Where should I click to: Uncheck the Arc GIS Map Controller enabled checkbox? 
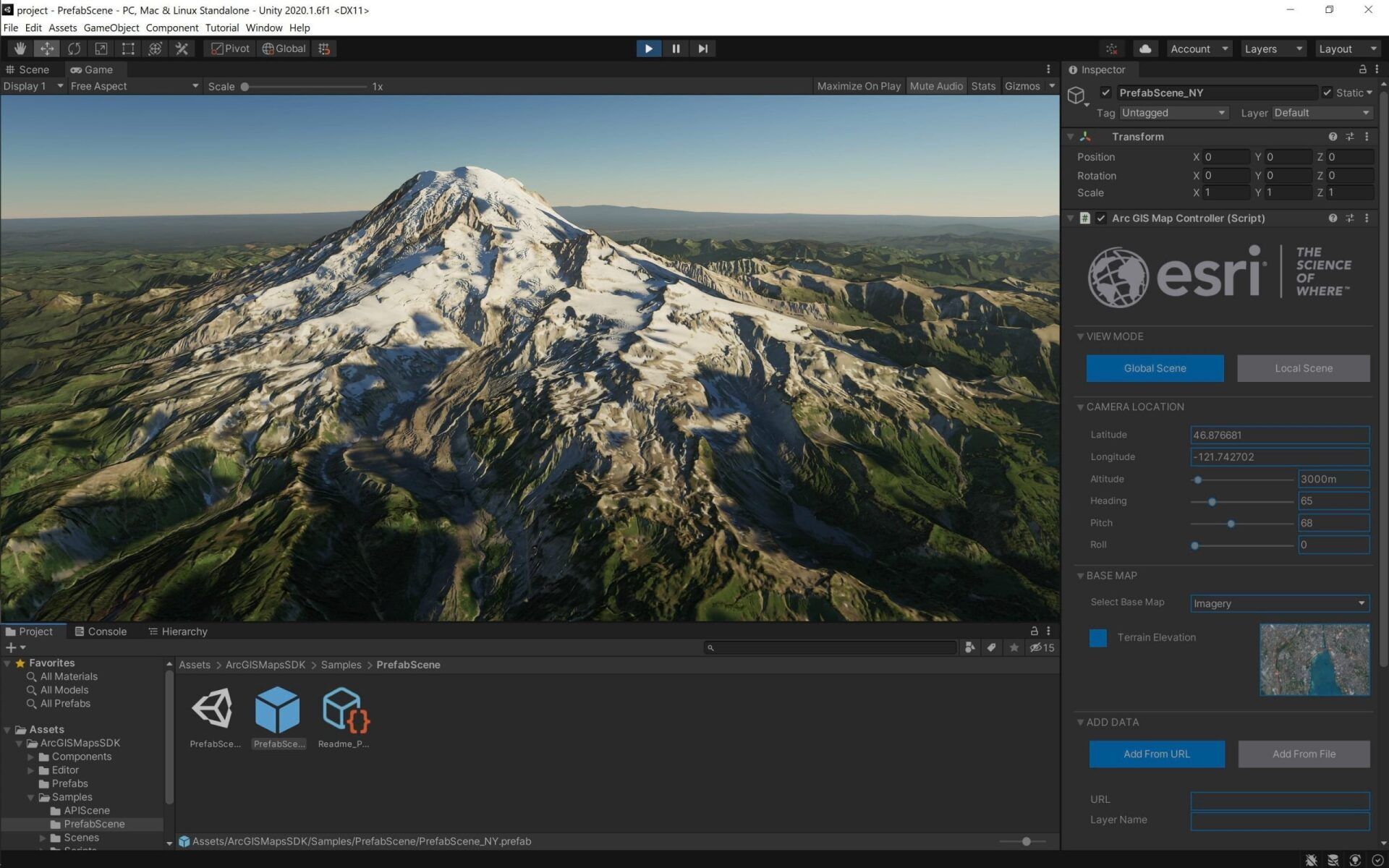pos(1101,218)
